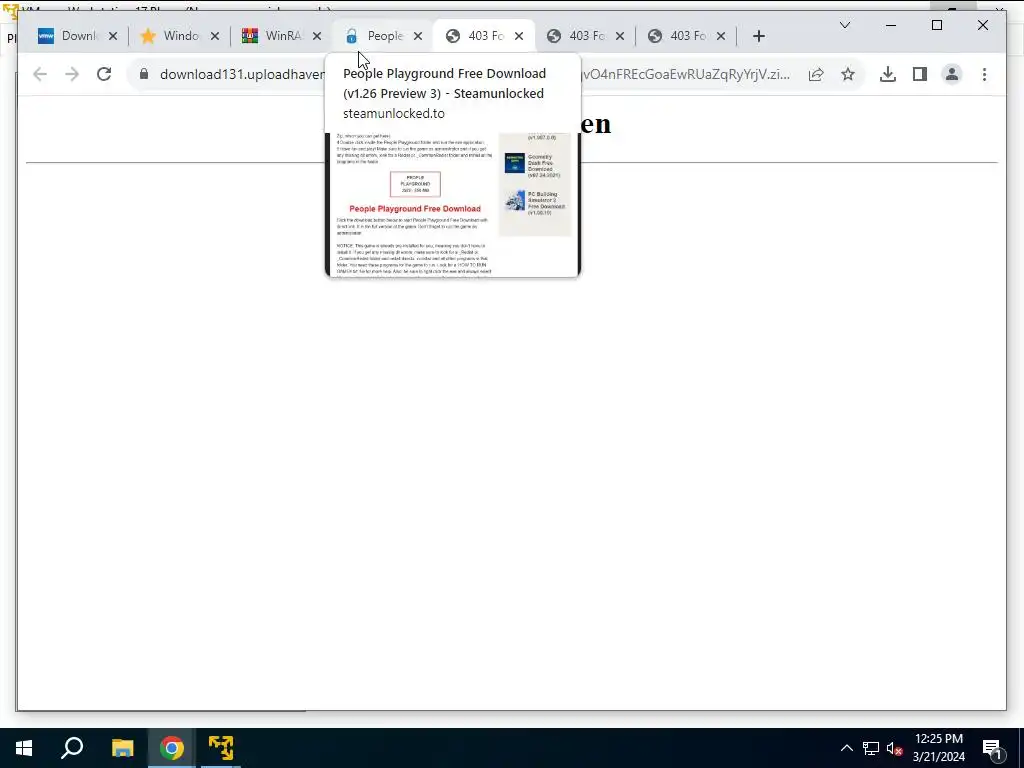Image resolution: width=1024 pixels, height=768 pixels.
Task: Open taskbar Search
Action: pyautogui.click(x=72, y=748)
